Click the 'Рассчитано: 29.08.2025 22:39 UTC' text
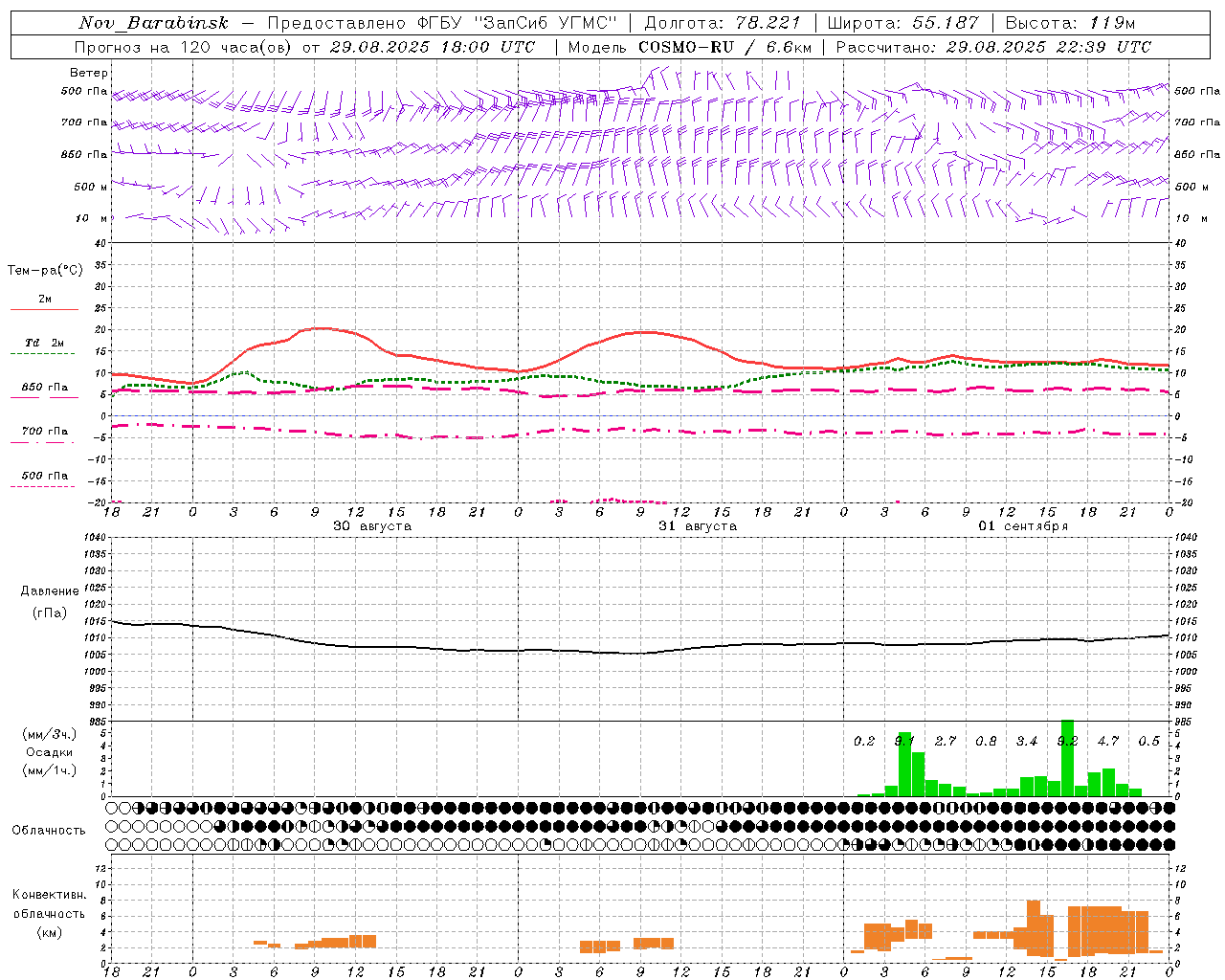1225x980 pixels. pos(993,47)
